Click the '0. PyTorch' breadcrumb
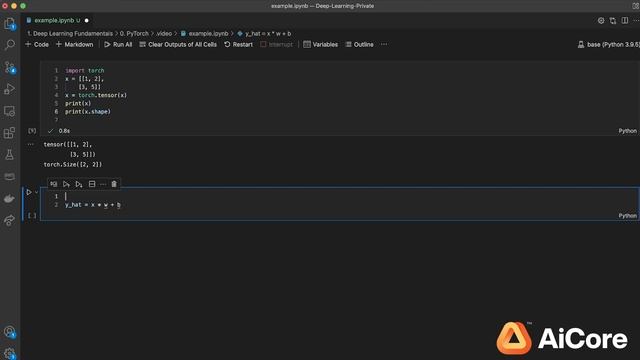This screenshot has height=360, width=640. coord(134,33)
